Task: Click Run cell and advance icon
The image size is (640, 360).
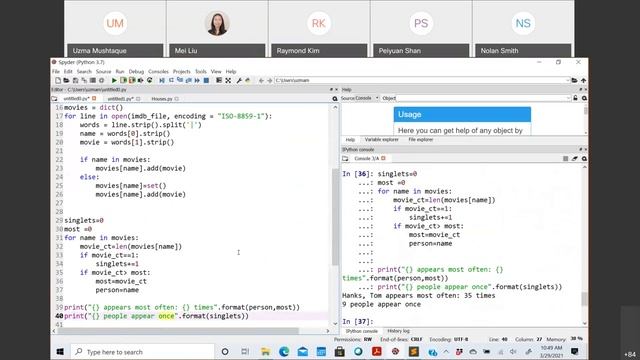Action: coord(132,80)
